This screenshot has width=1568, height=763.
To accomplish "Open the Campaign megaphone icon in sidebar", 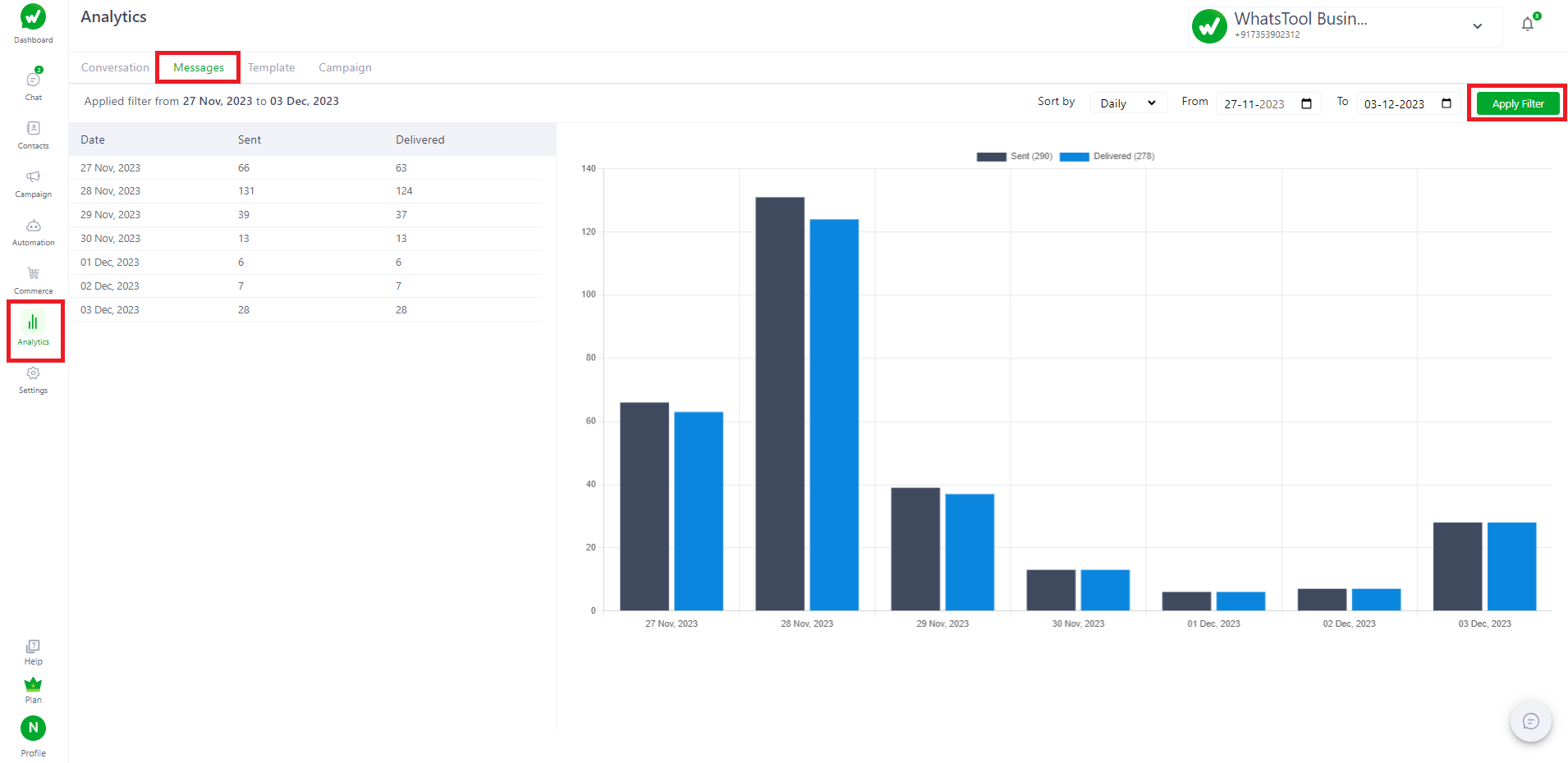I will (33, 176).
